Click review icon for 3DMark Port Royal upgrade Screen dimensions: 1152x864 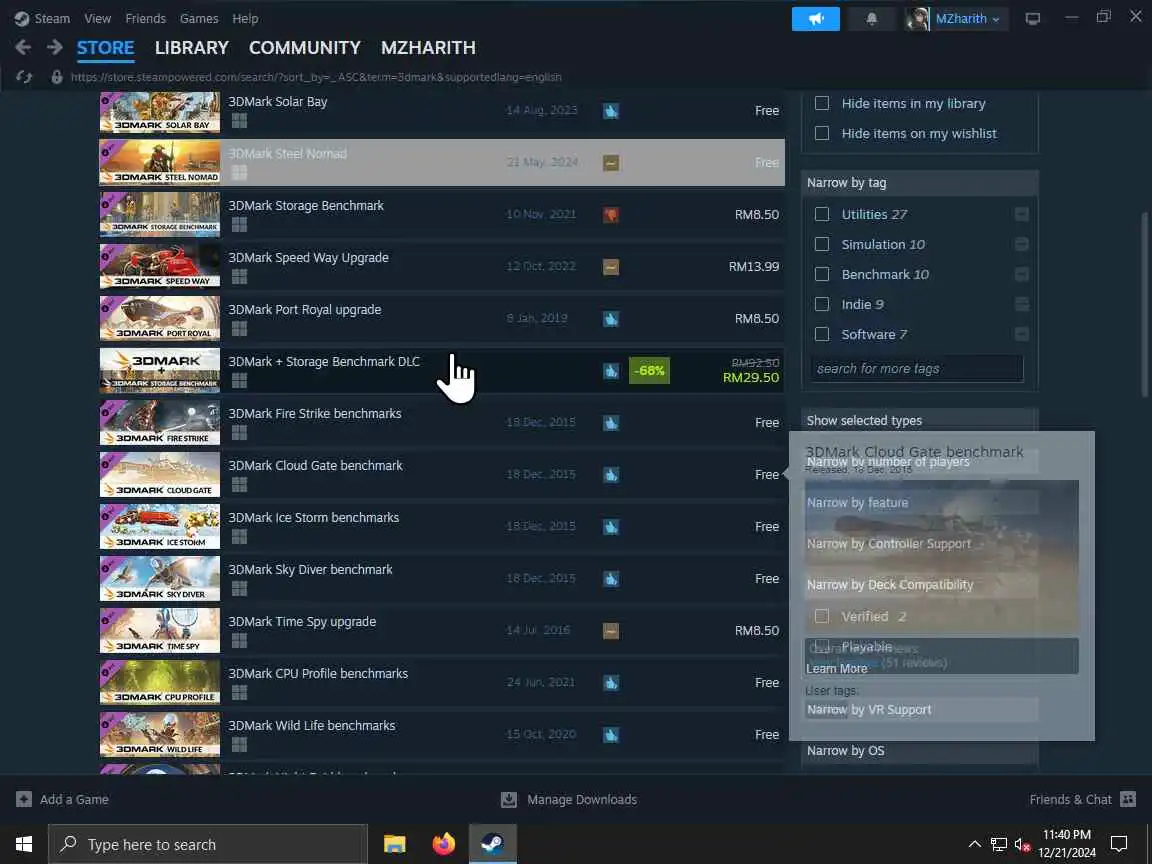point(611,319)
